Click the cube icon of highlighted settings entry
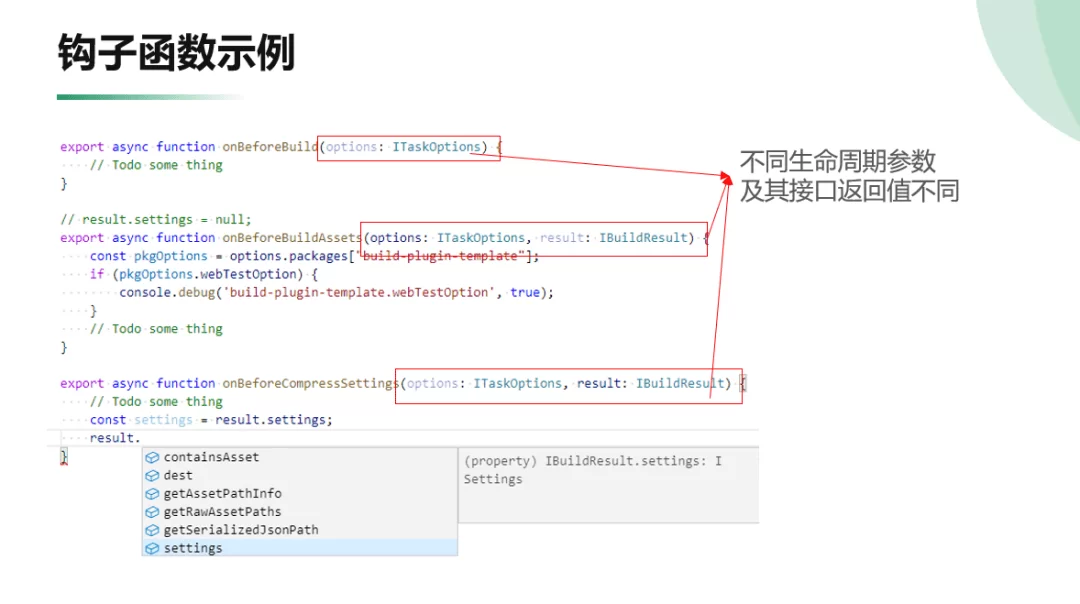This screenshot has width=1080, height=604. click(152, 548)
